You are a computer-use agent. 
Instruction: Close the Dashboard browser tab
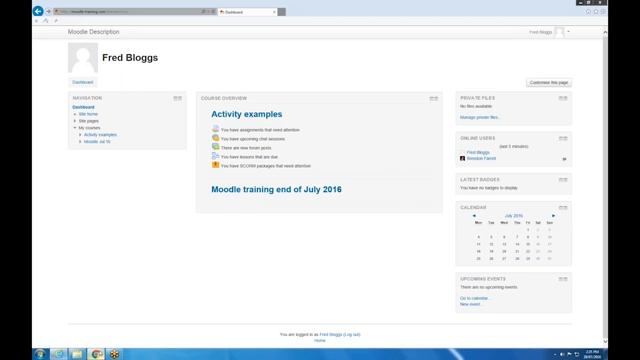tap(274, 12)
